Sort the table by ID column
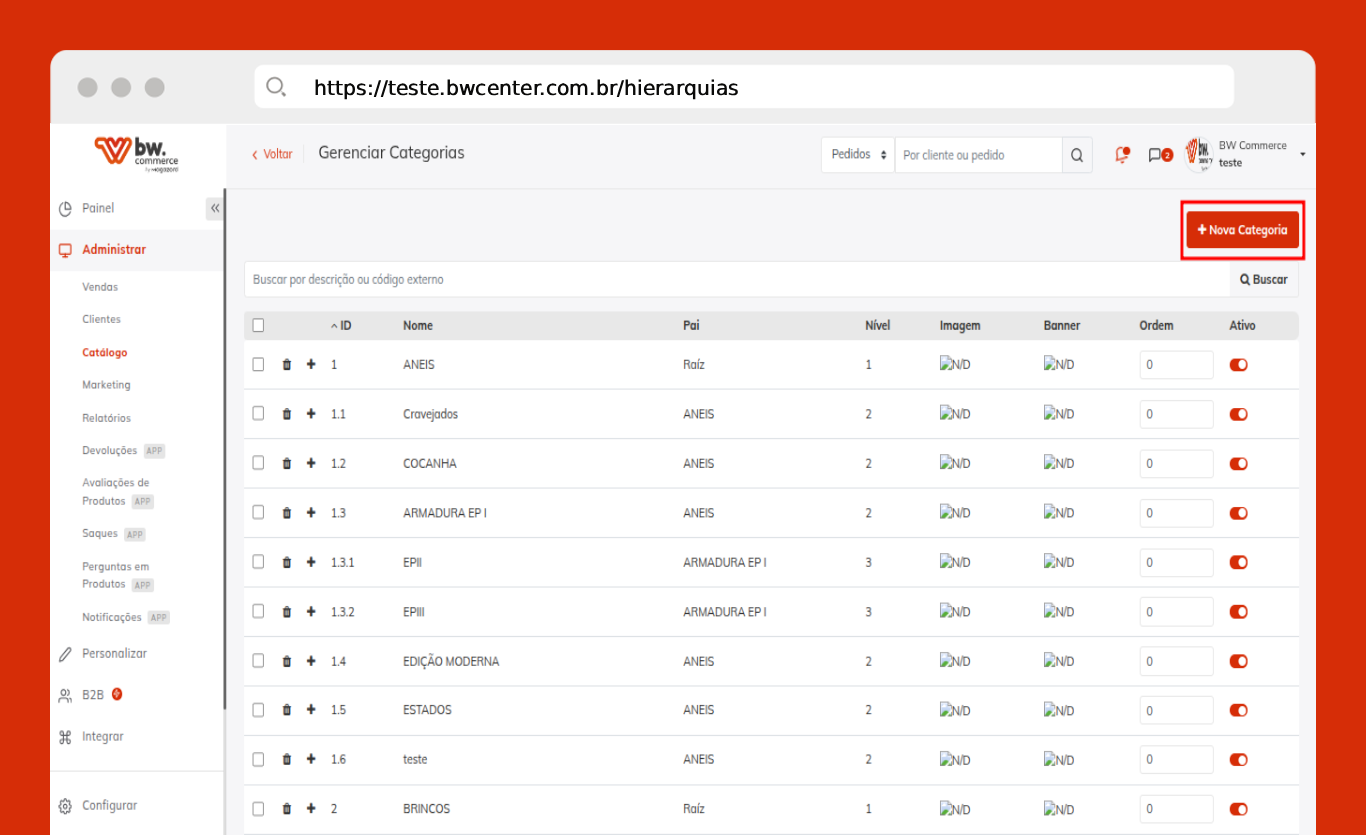 pyautogui.click(x=344, y=326)
